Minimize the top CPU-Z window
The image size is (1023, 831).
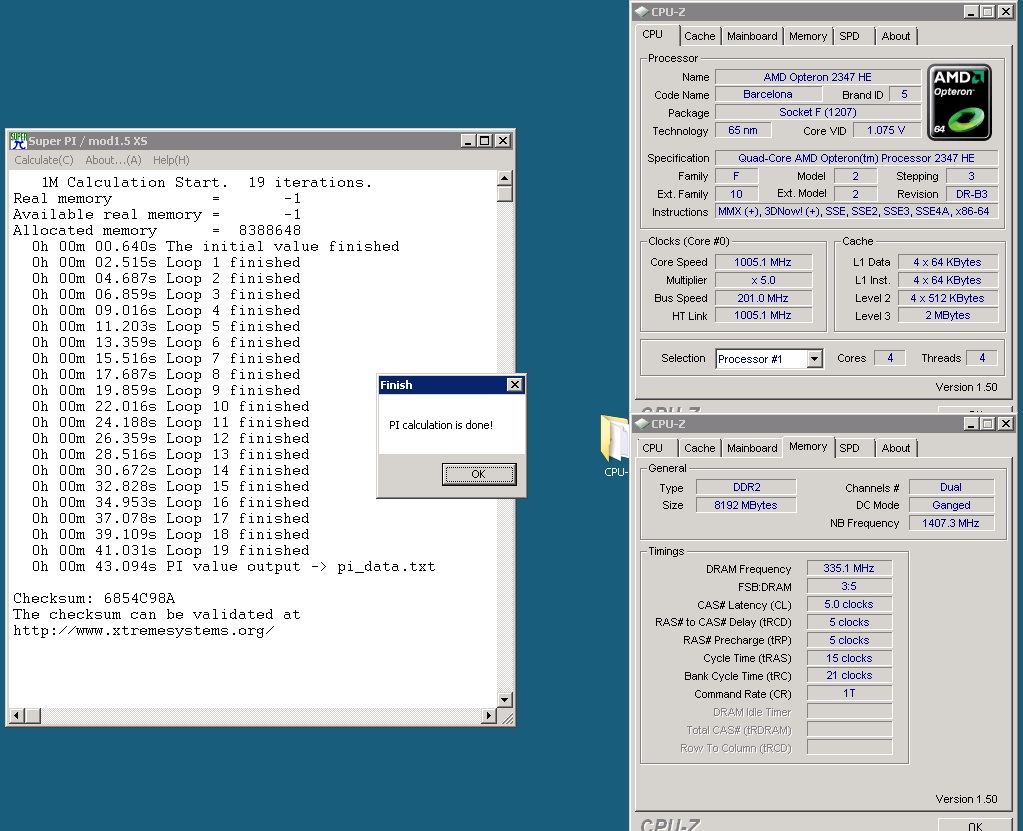point(971,12)
